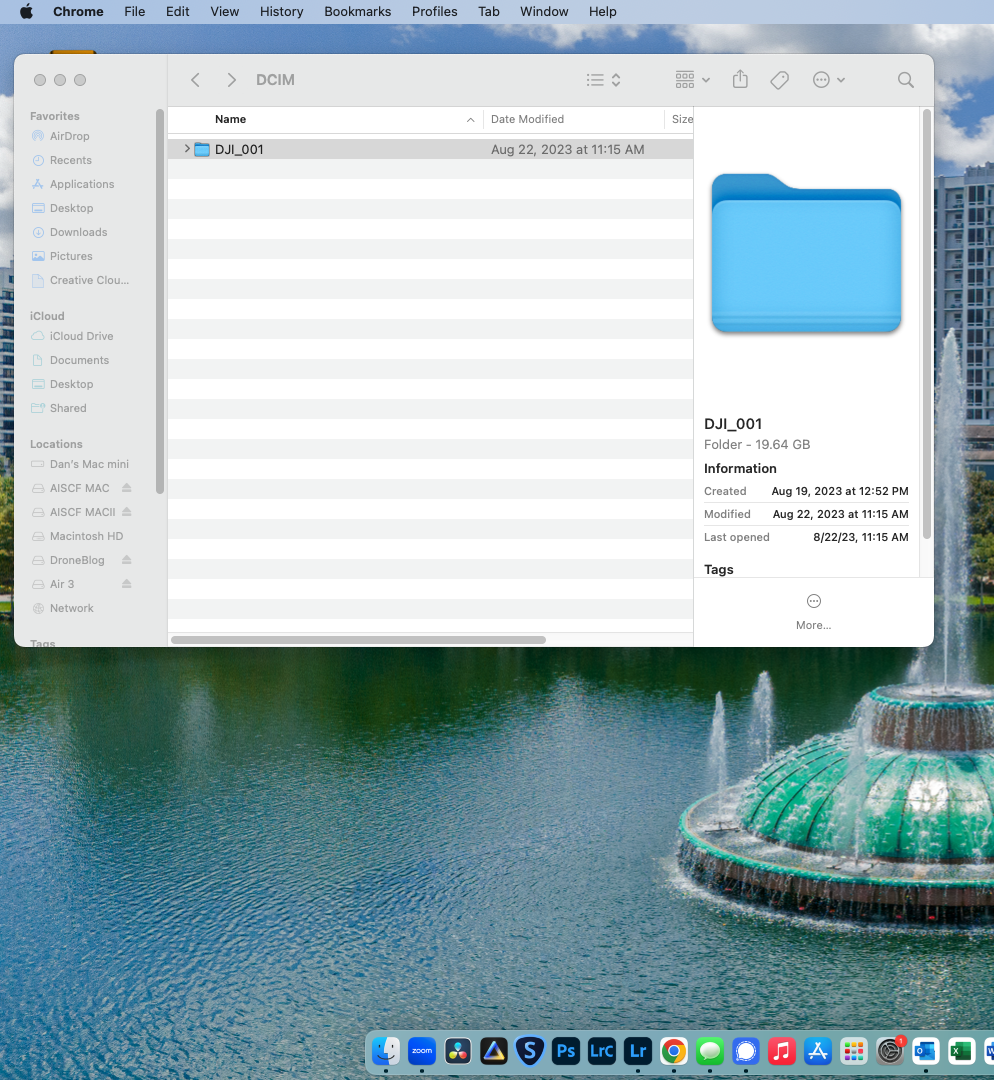Image resolution: width=994 pixels, height=1080 pixels.
Task: Select the DroneBlog volume
Action: coord(76,561)
